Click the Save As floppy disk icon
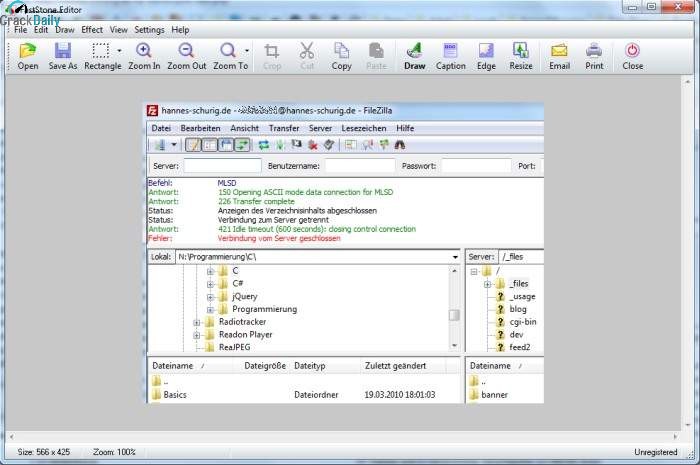This screenshot has width=700, height=465. point(62,56)
